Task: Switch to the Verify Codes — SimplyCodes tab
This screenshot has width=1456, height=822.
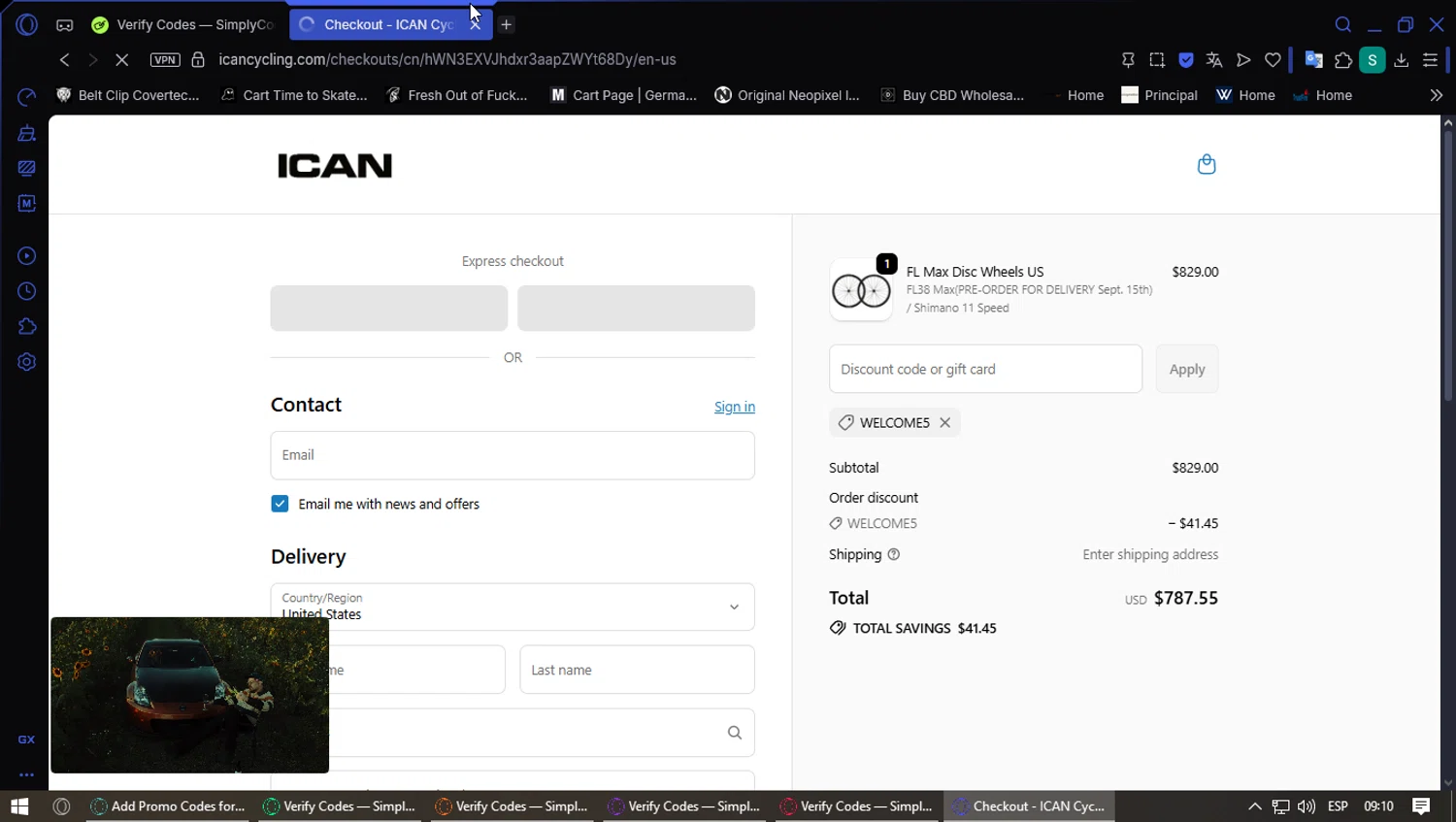Action: pyautogui.click(x=183, y=25)
